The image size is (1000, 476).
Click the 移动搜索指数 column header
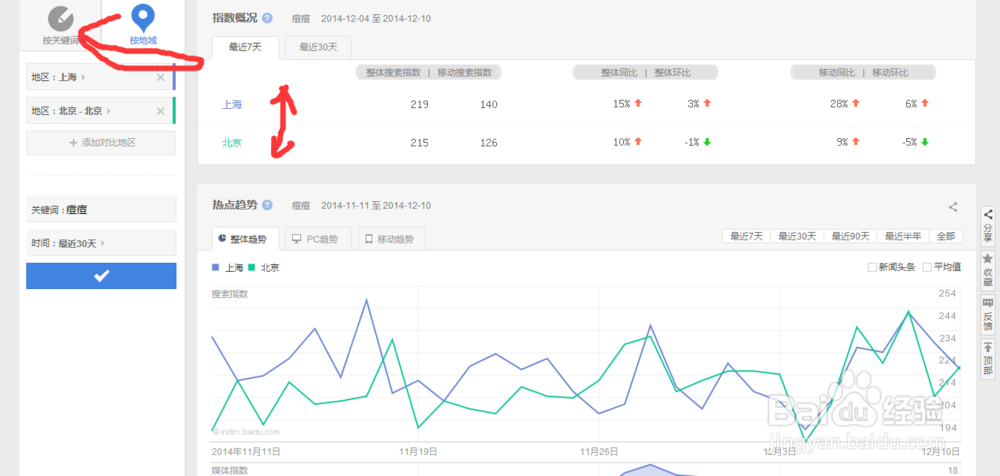(465, 72)
